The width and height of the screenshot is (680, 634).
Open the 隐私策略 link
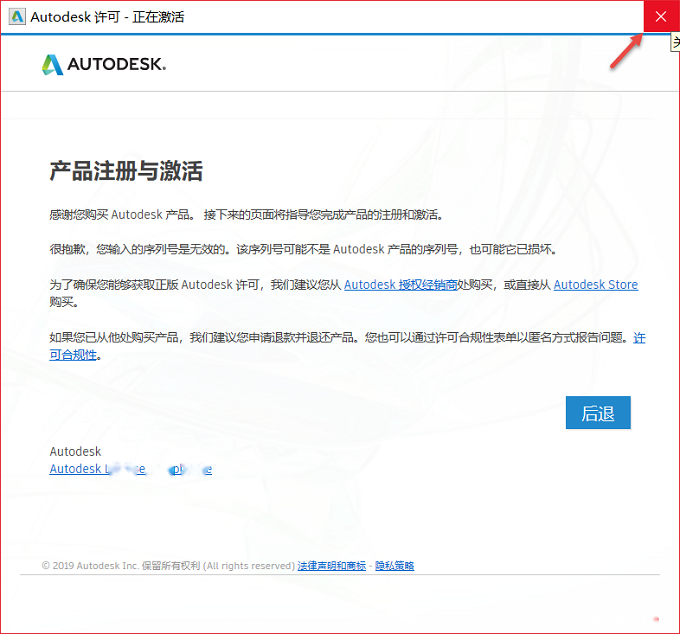(x=395, y=565)
